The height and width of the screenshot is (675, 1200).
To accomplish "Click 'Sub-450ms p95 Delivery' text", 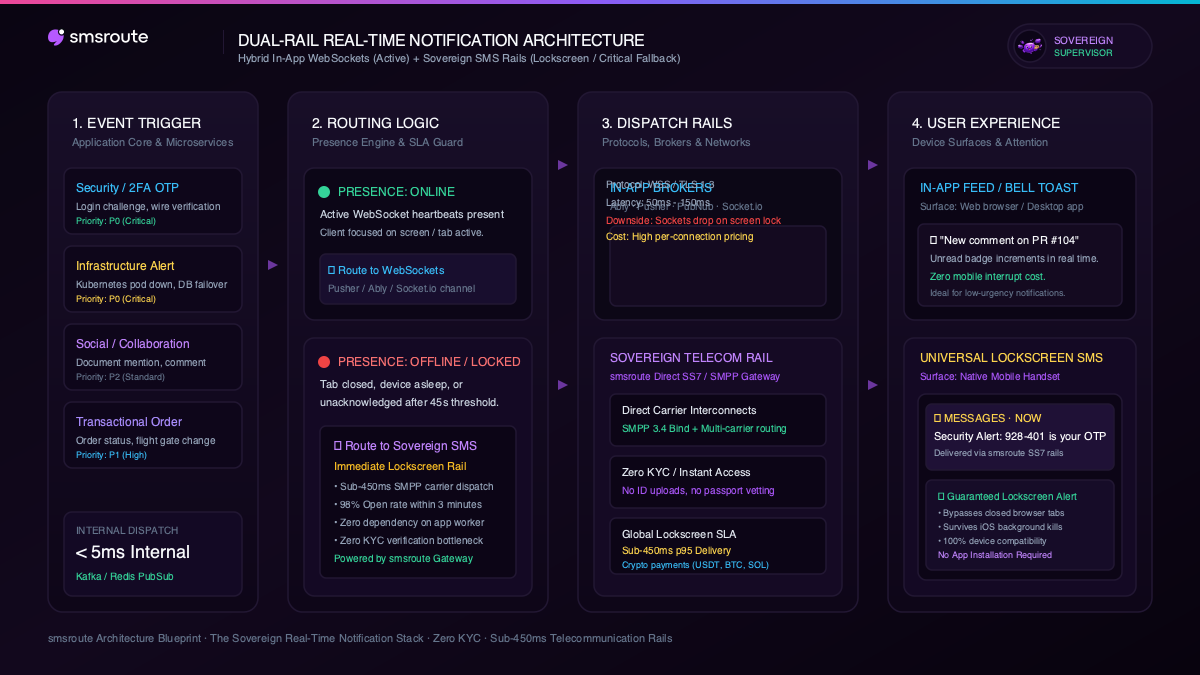I will [676, 551].
